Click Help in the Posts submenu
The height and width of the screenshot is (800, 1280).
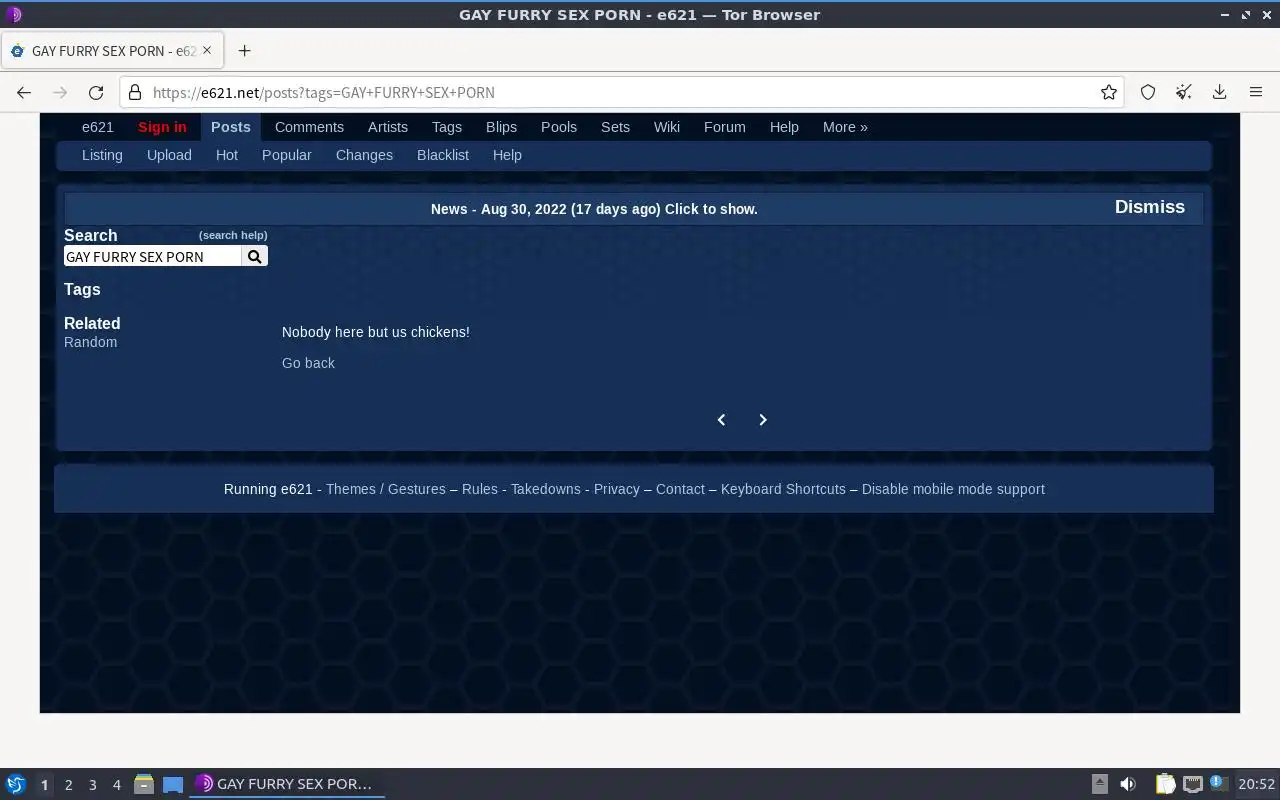click(x=507, y=155)
